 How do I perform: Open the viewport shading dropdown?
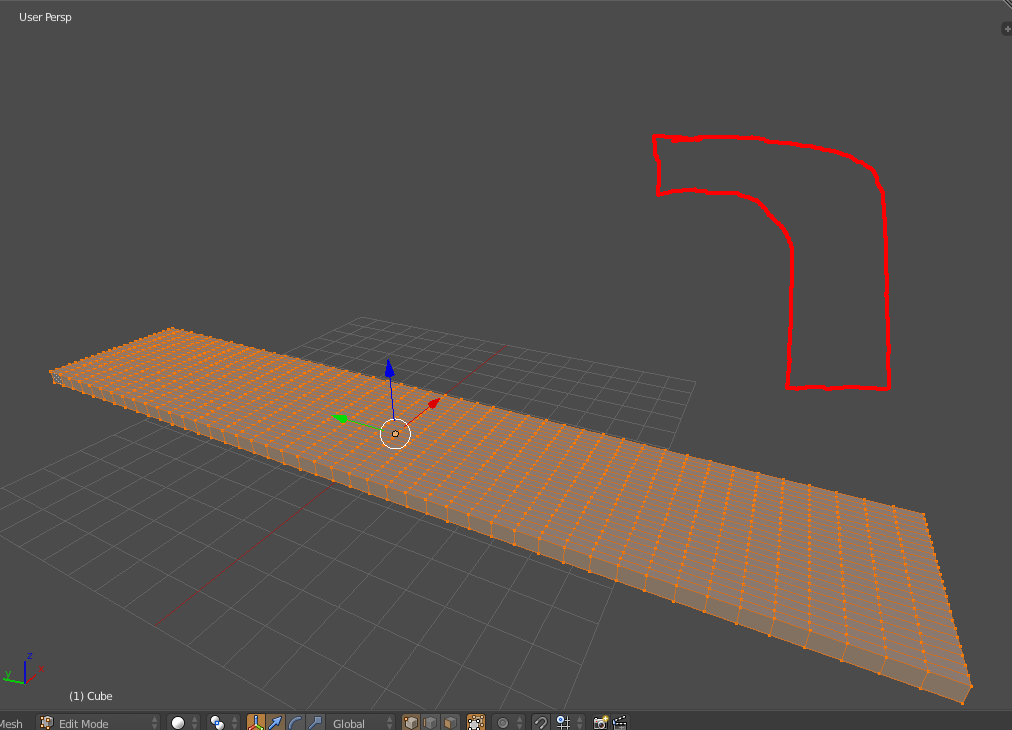(177, 722)
